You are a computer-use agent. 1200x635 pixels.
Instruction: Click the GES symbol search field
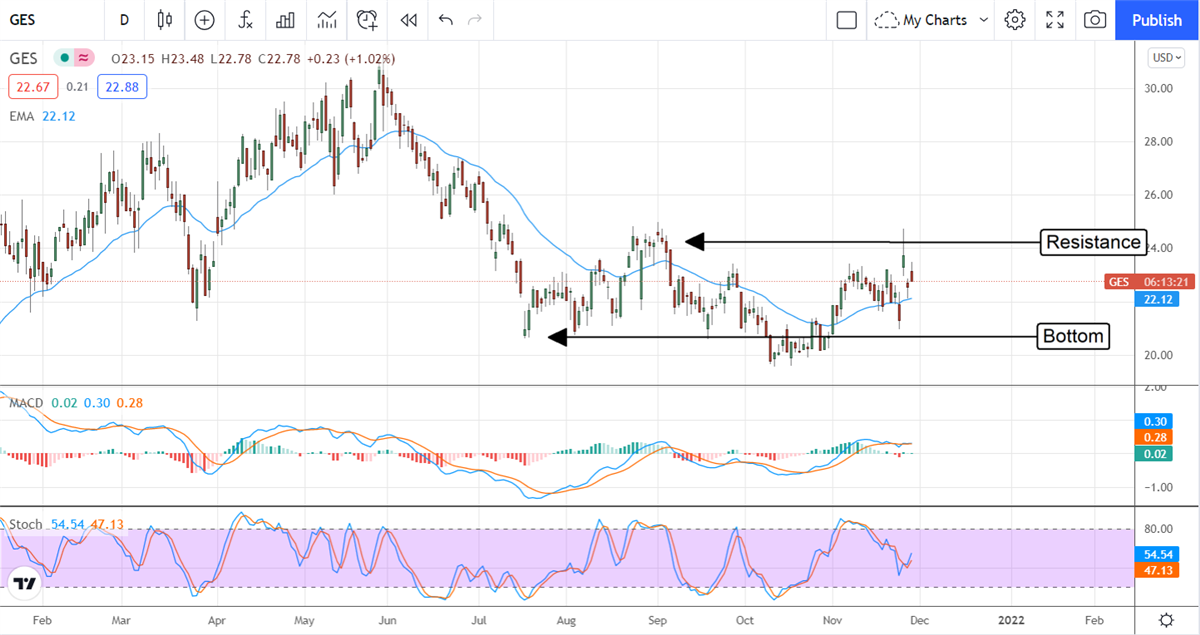(39, 20)
